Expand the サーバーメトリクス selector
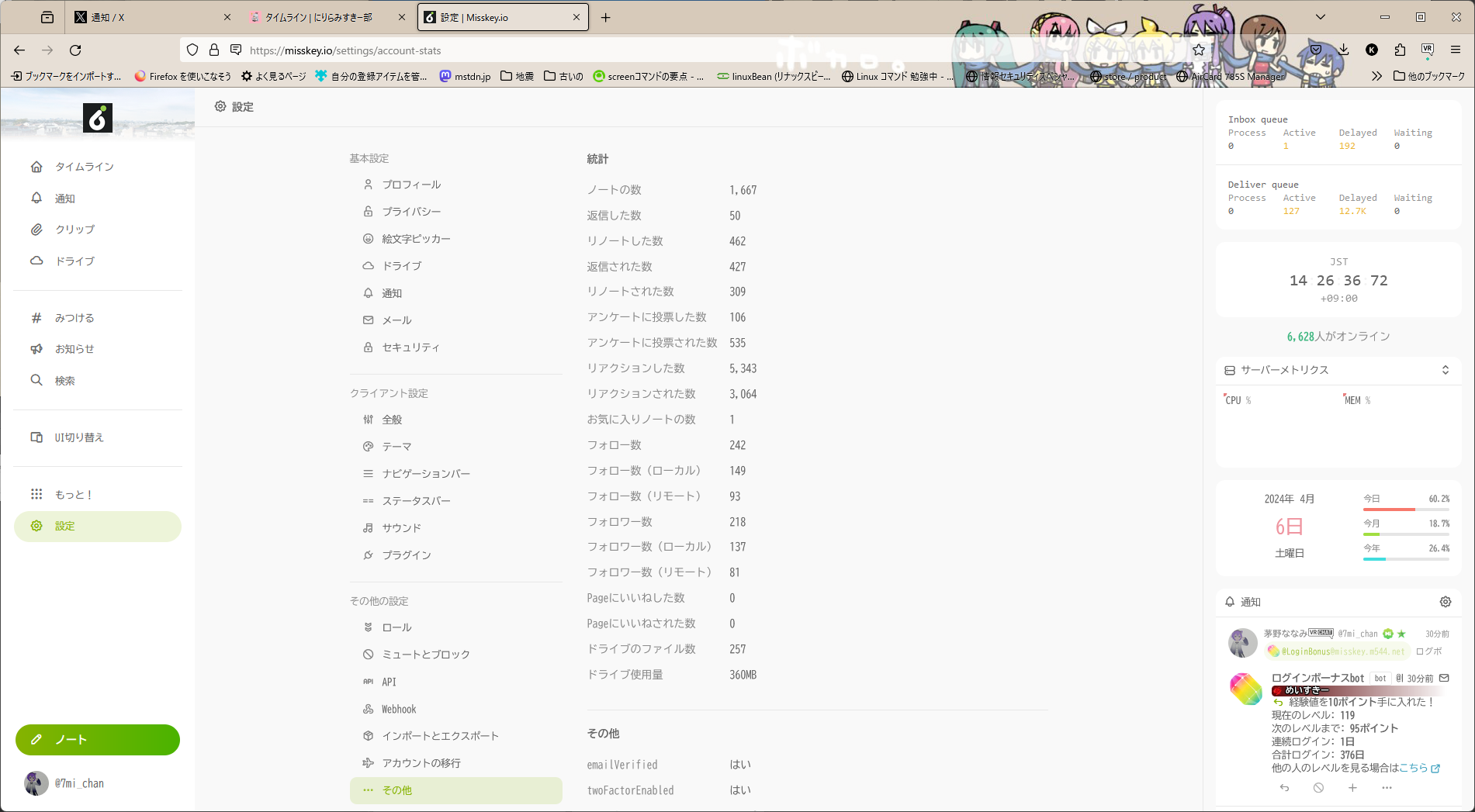1475x812 pixels. 1445,370
